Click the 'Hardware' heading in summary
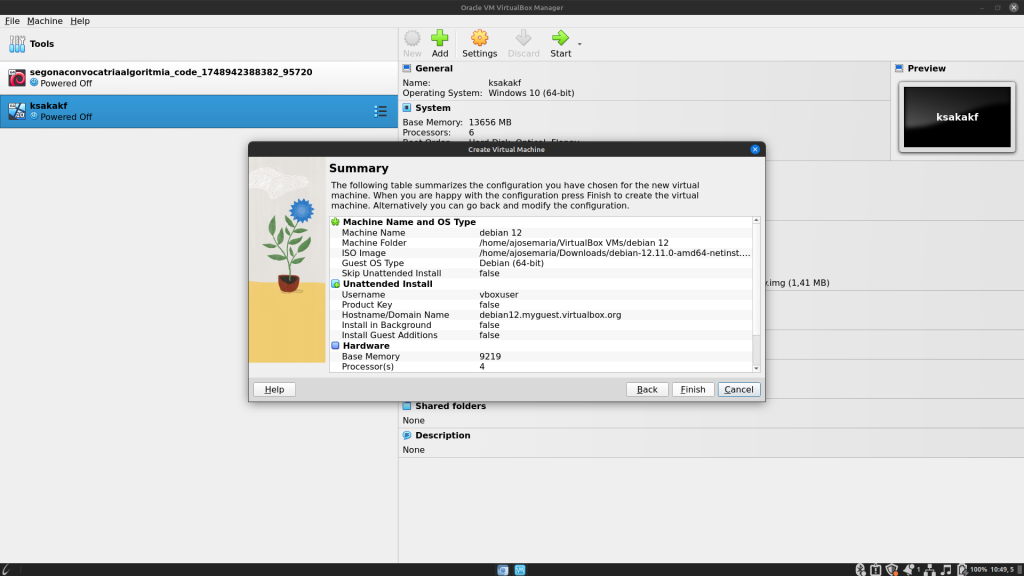Viewport: 1024px width, 576px height. [366, 346]
